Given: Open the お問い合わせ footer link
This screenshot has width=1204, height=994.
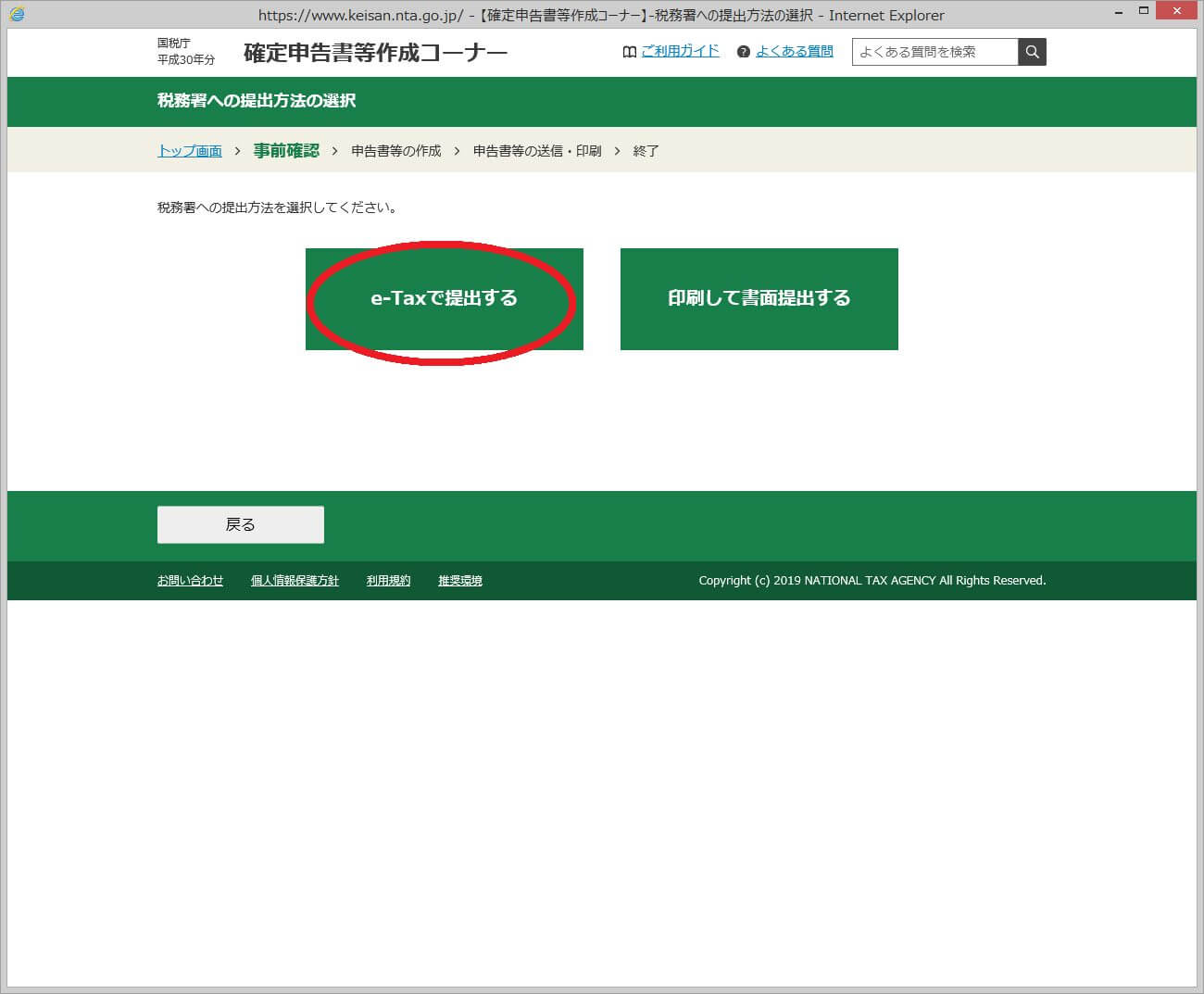Looking at the screenshot, I should (x=190, y=581).
